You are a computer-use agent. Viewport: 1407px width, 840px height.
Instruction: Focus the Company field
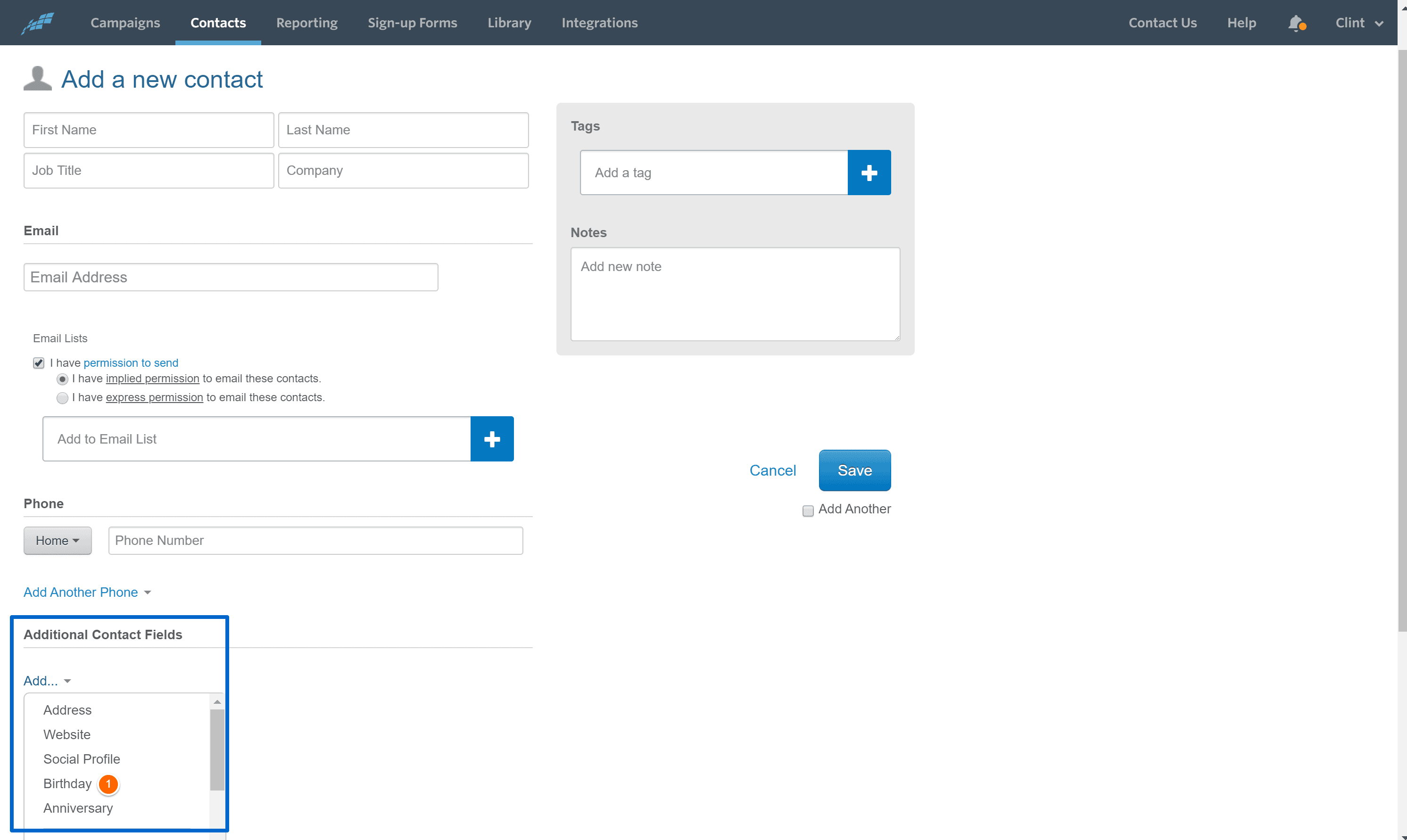coord(403,170)
